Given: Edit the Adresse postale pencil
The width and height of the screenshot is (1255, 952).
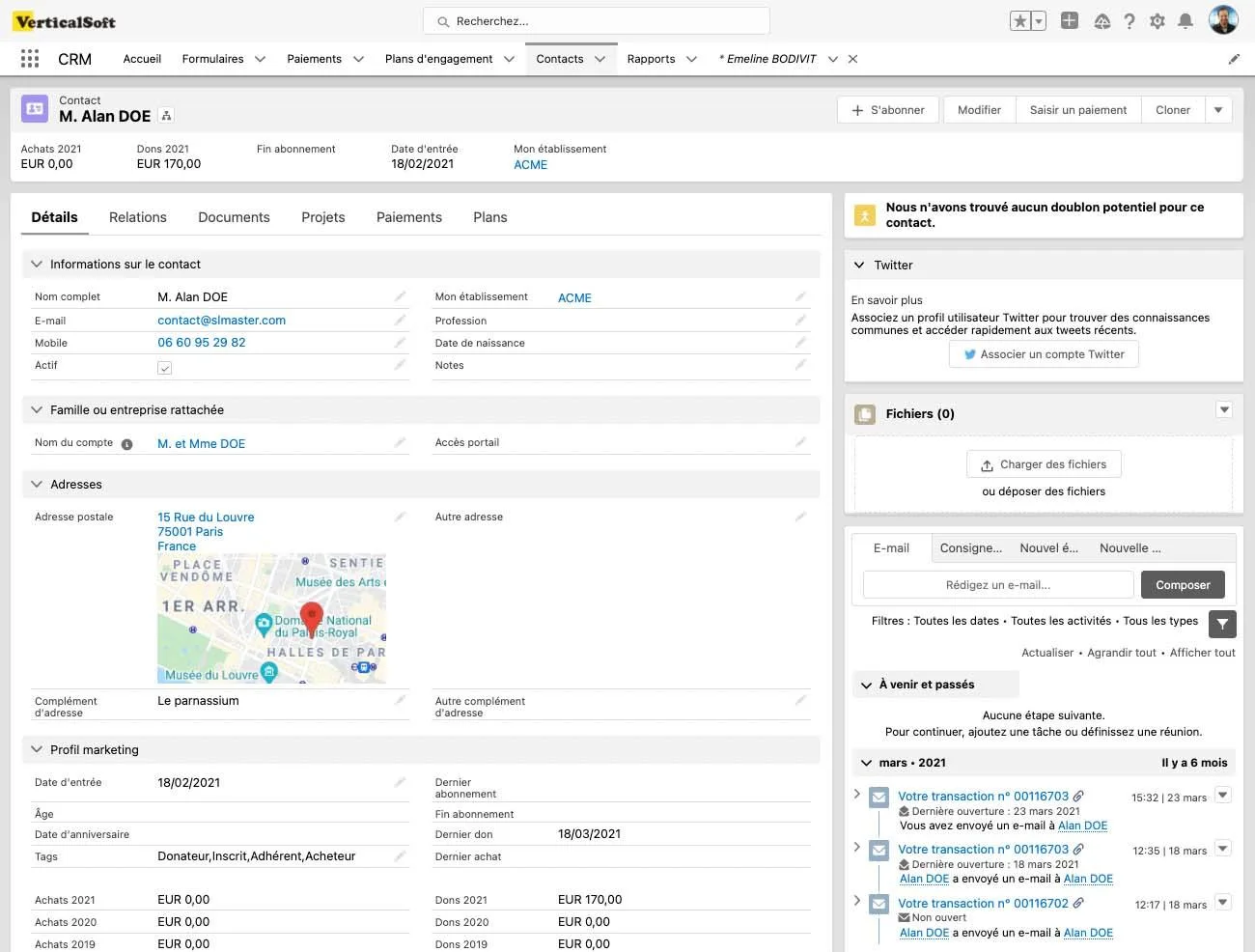Looking at the screenshot, I should coord(400,517).
